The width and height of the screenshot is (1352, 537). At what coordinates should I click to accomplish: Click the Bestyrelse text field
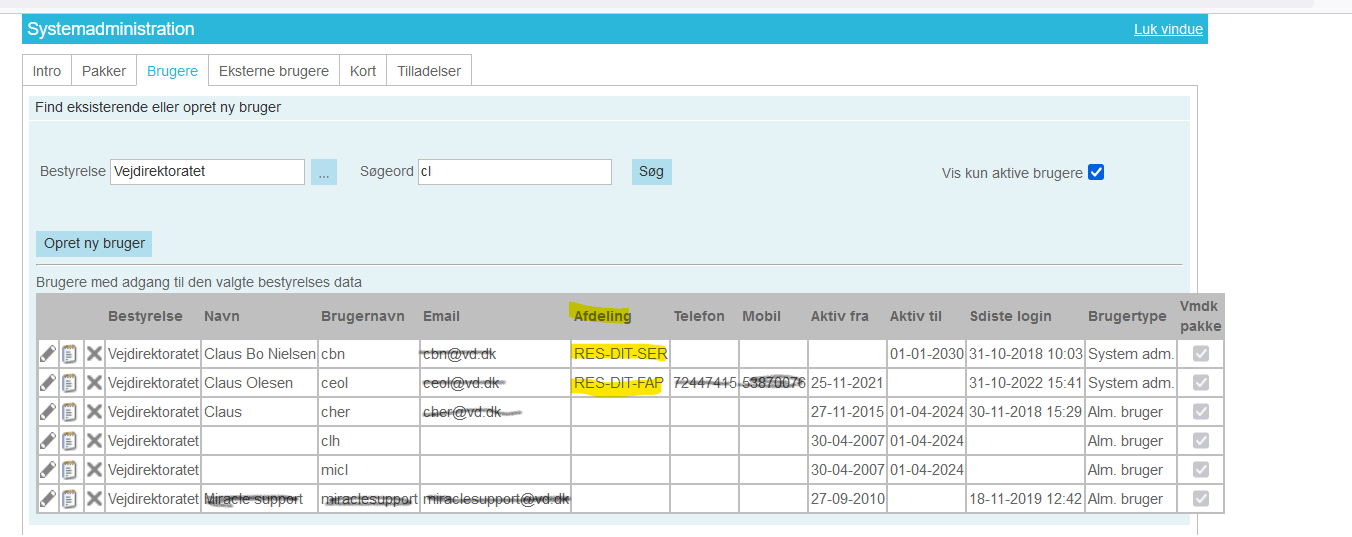click(x=207, y=172)
